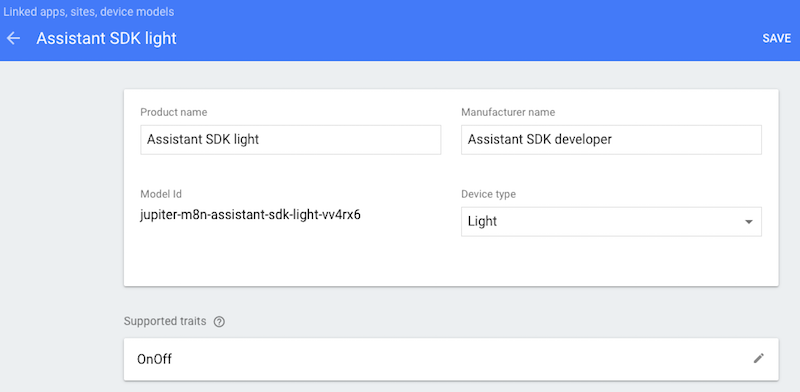The height and width of the screenshot is (392, 800).
Task: Click the Model Id value jupiter-m8n-assistant-sdk-light-vv4rx6
Action: click(x=251, y=215)
